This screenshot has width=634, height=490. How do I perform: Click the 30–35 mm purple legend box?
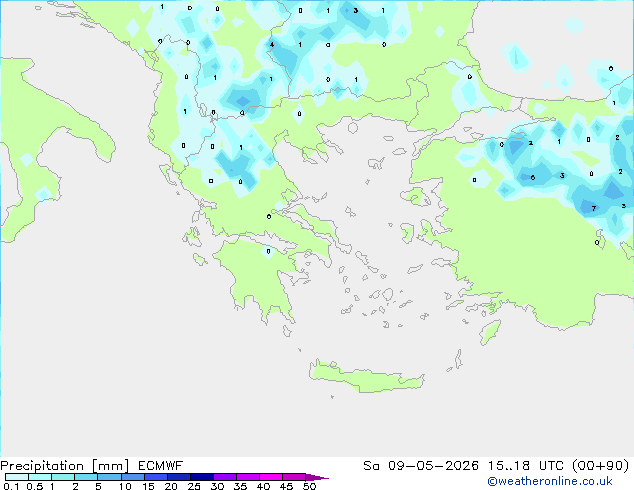click(225, 477)
